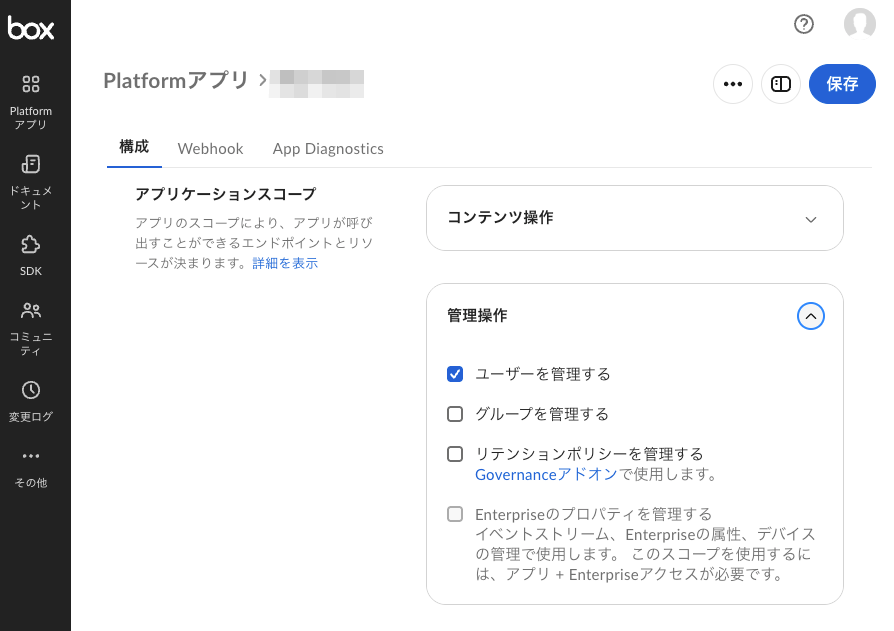Select the 構成 tab
The height and width of the screenshot is (631, 894).
coord(134,147)
